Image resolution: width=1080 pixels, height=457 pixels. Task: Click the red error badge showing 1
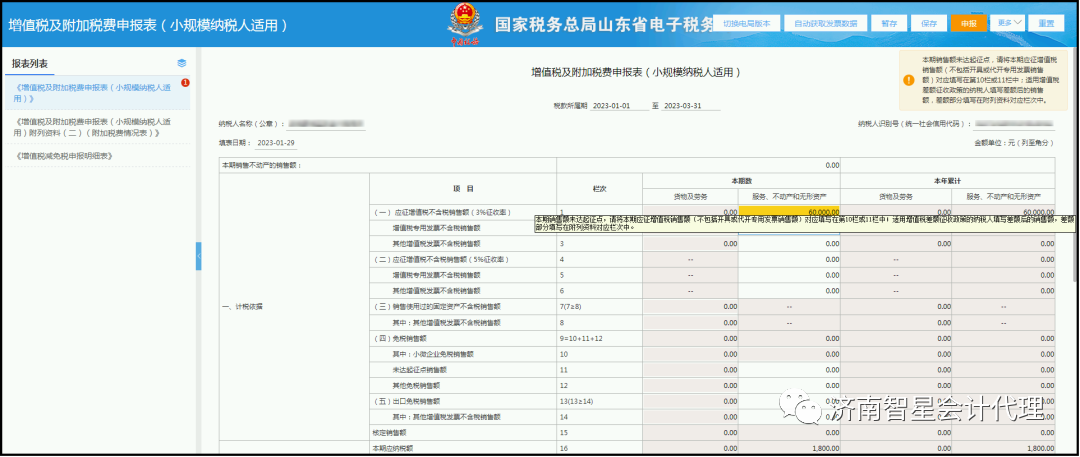185,83
